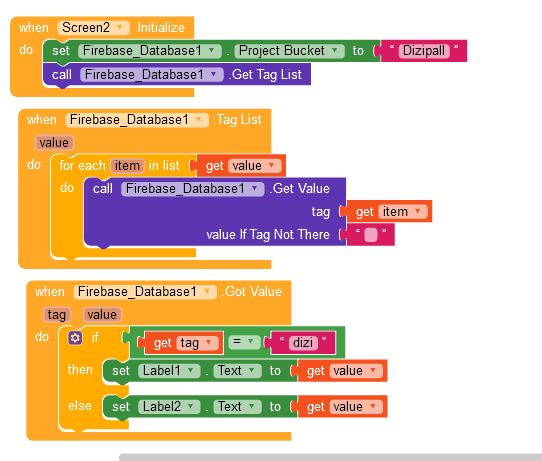This screenshot has width=542, height=461.
Task: Click the tag parameter in Got Value event
Action: pyautogui.click(x=57, y=314)
